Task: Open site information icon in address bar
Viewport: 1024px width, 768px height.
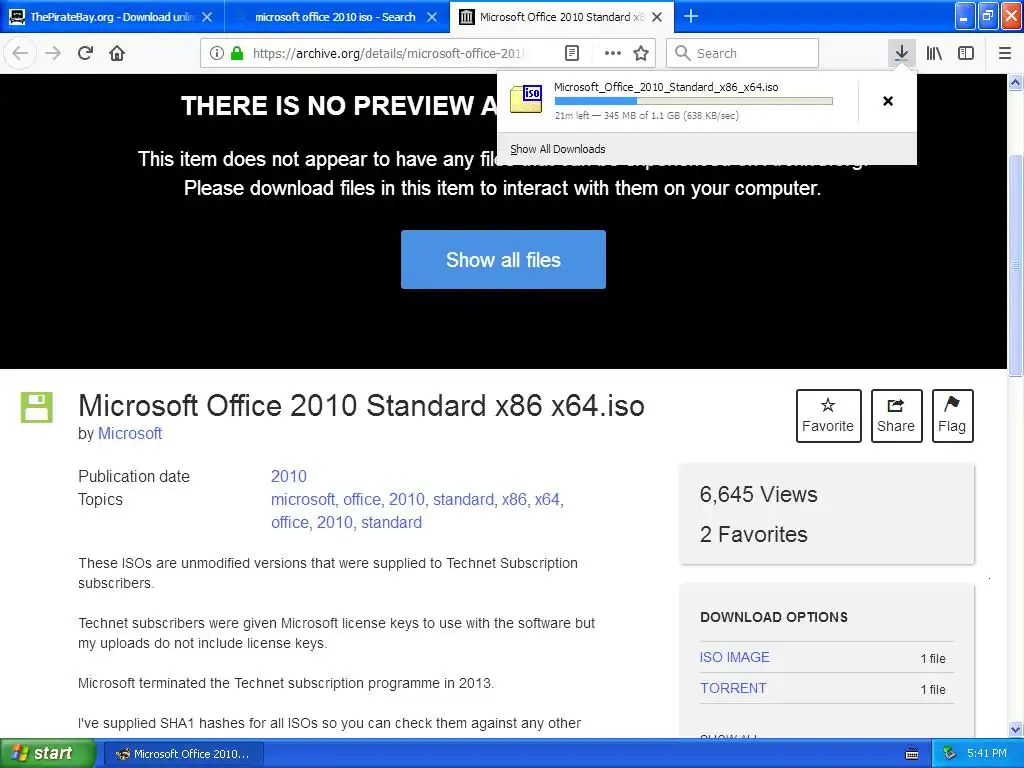Action: click(217, 54)
